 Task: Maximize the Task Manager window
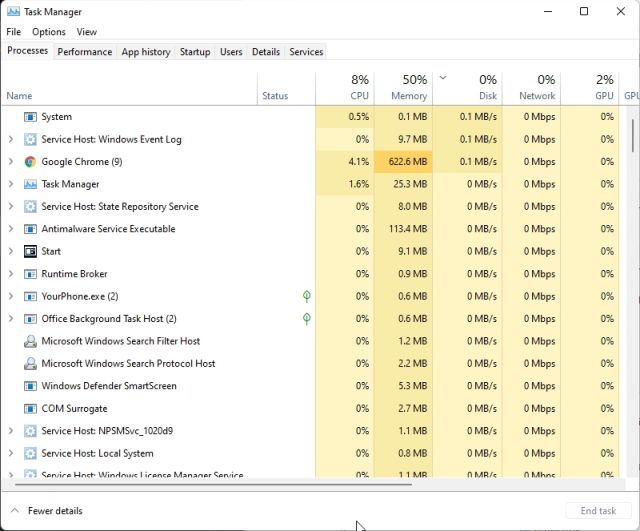click(x=584, y=11)
